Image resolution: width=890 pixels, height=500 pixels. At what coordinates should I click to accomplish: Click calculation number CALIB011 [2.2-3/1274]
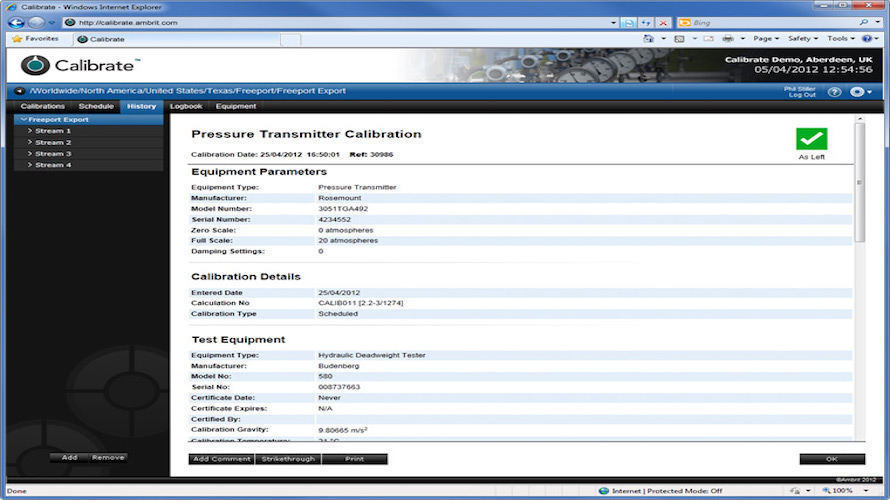pyautogui.click(x=360, y=303)
